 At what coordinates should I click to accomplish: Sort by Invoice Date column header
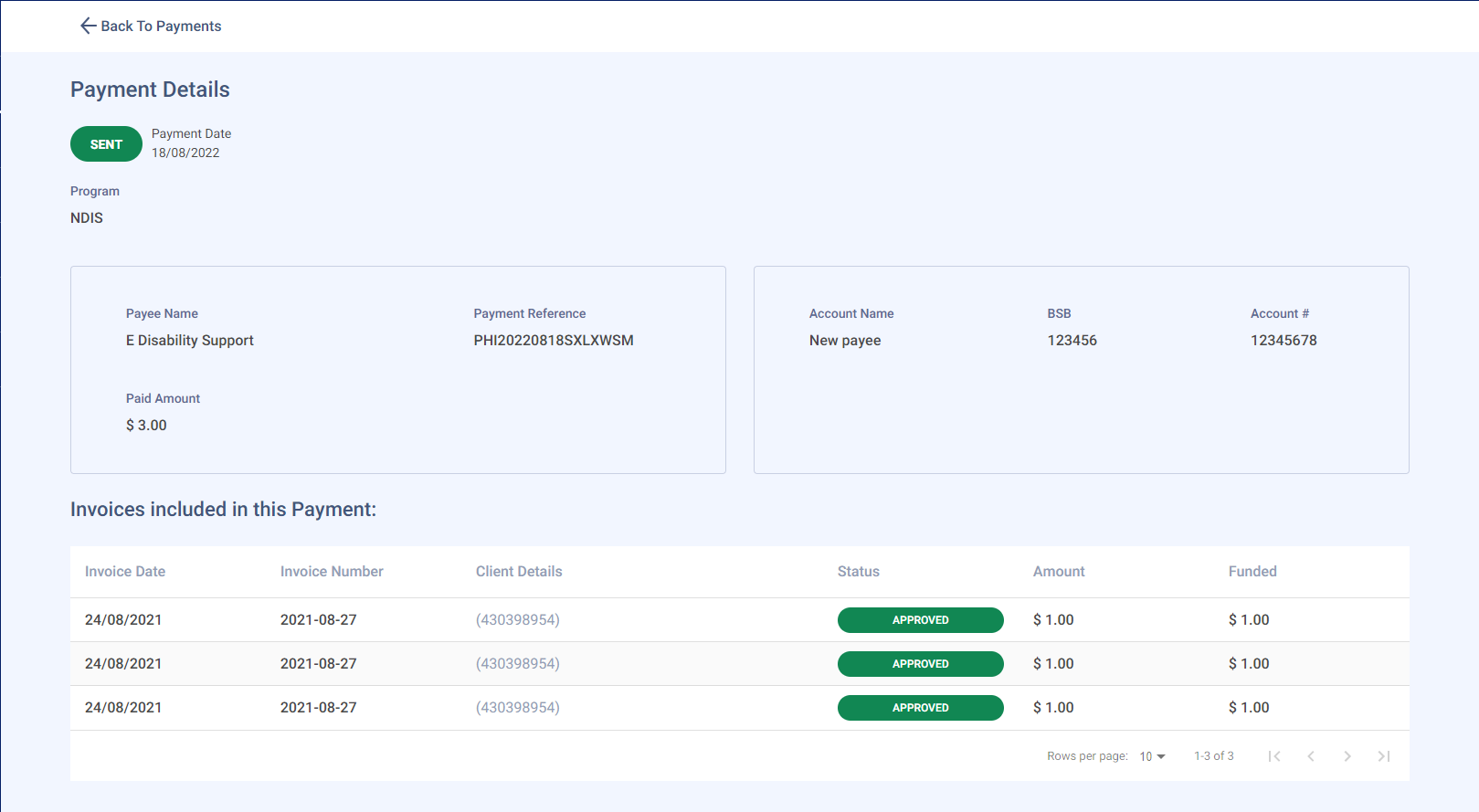click(125, 572)
